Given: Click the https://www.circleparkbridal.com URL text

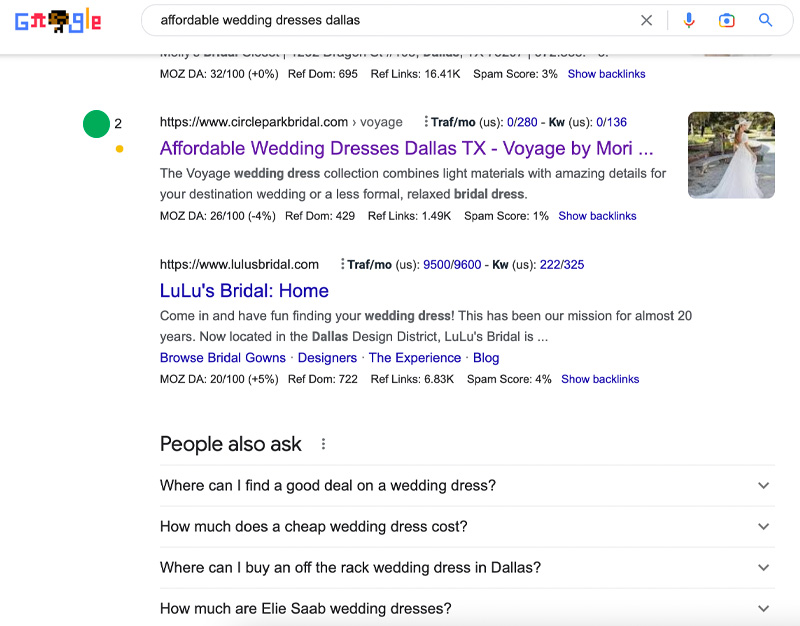Looking at the screenshot, I should pyautogui.click(x=254, y=122).
